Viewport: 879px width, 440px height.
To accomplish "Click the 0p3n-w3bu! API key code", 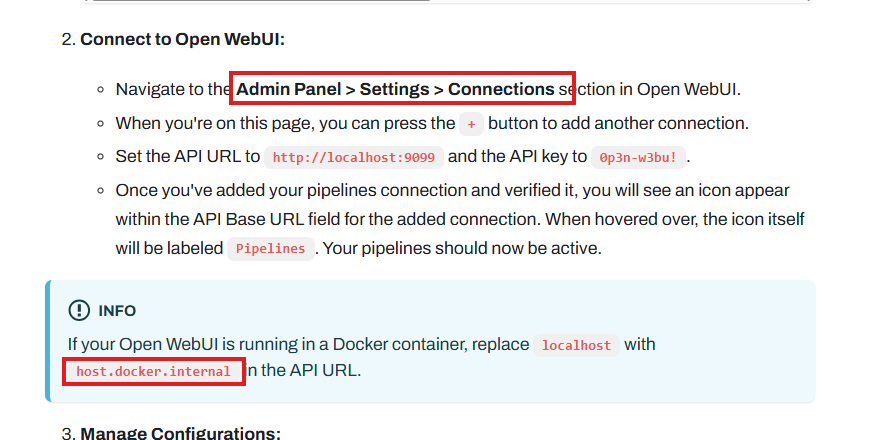I will click(x=638, y=158).
